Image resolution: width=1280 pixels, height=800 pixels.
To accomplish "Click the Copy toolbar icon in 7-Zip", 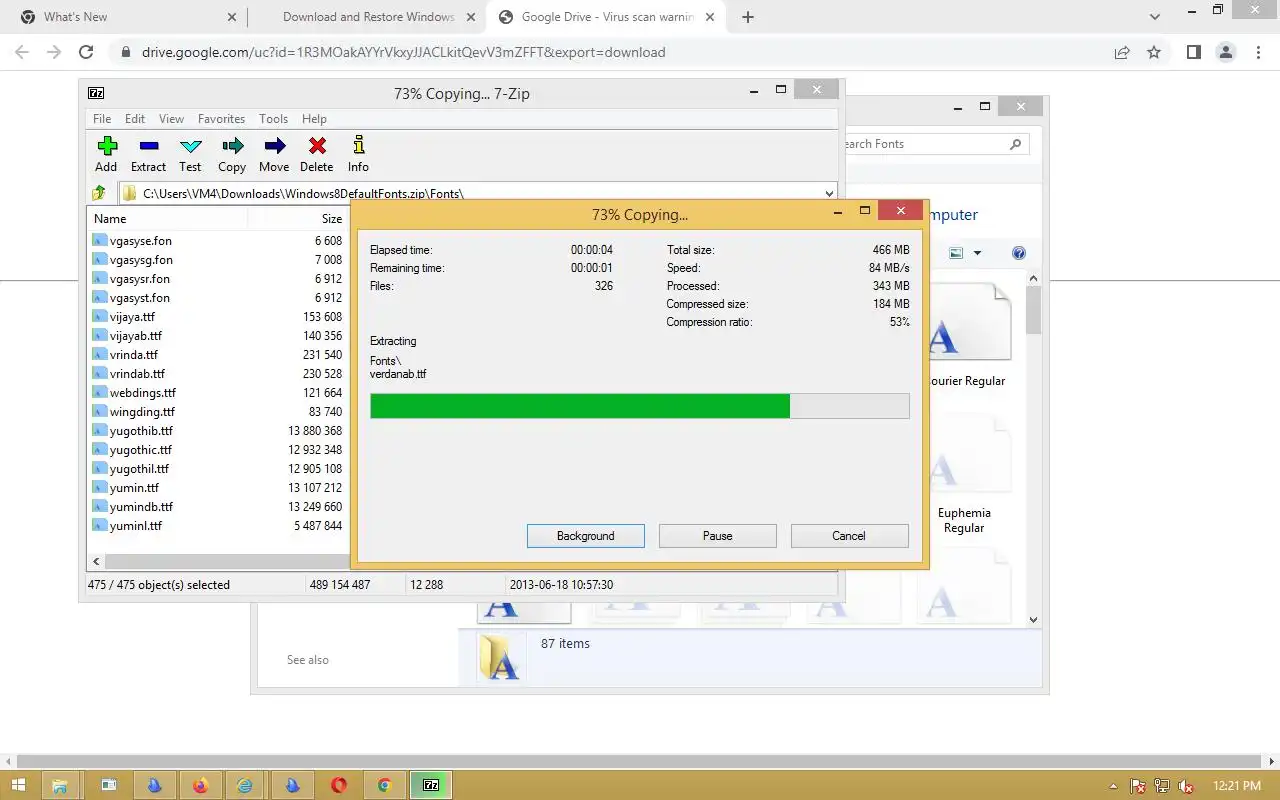I will 232,146.
